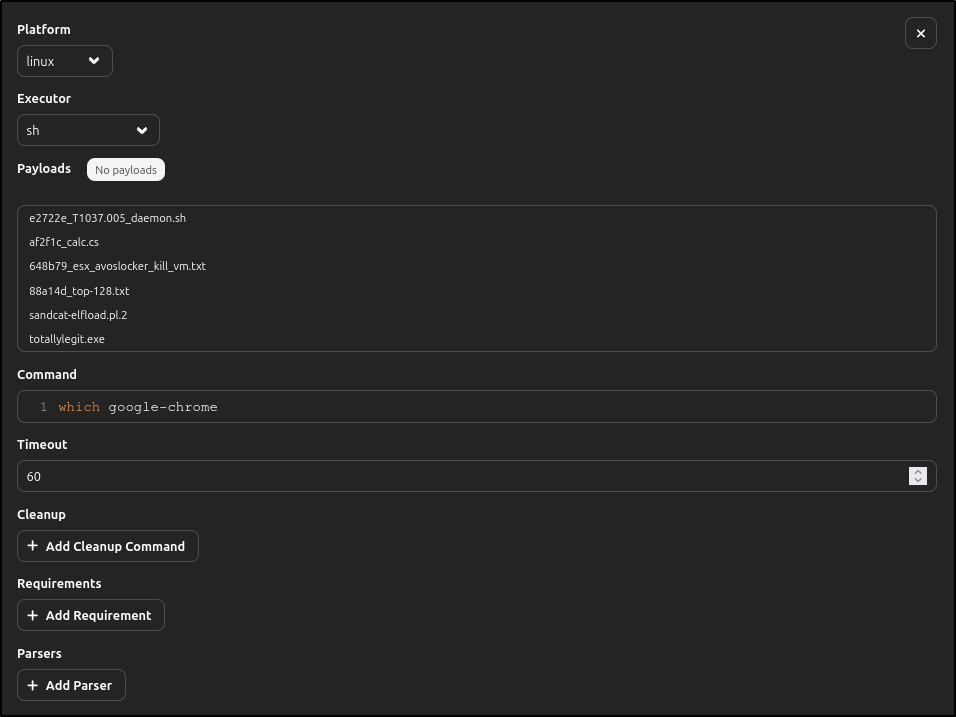Click Add Cleanup Command button
Image resolution: width=956 pixels, height=717 pixels.
(x=108, y=546)
